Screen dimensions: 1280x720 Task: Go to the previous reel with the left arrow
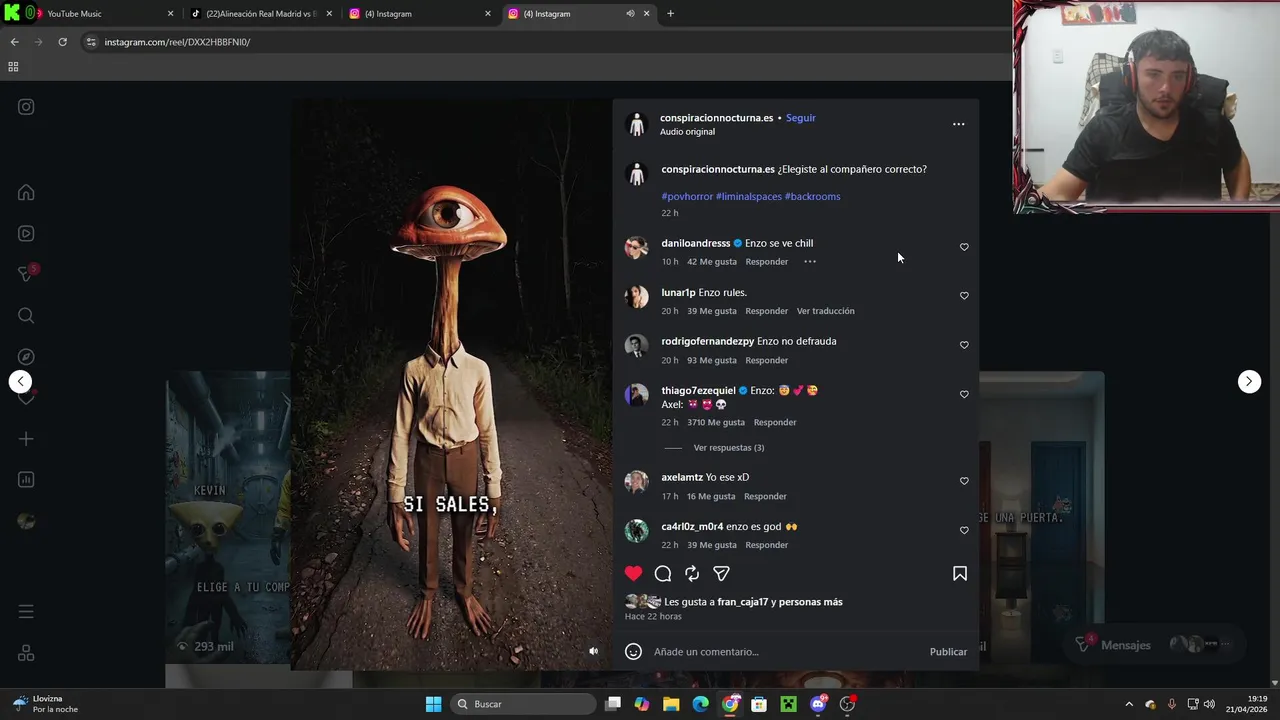(x=20, y=381)
